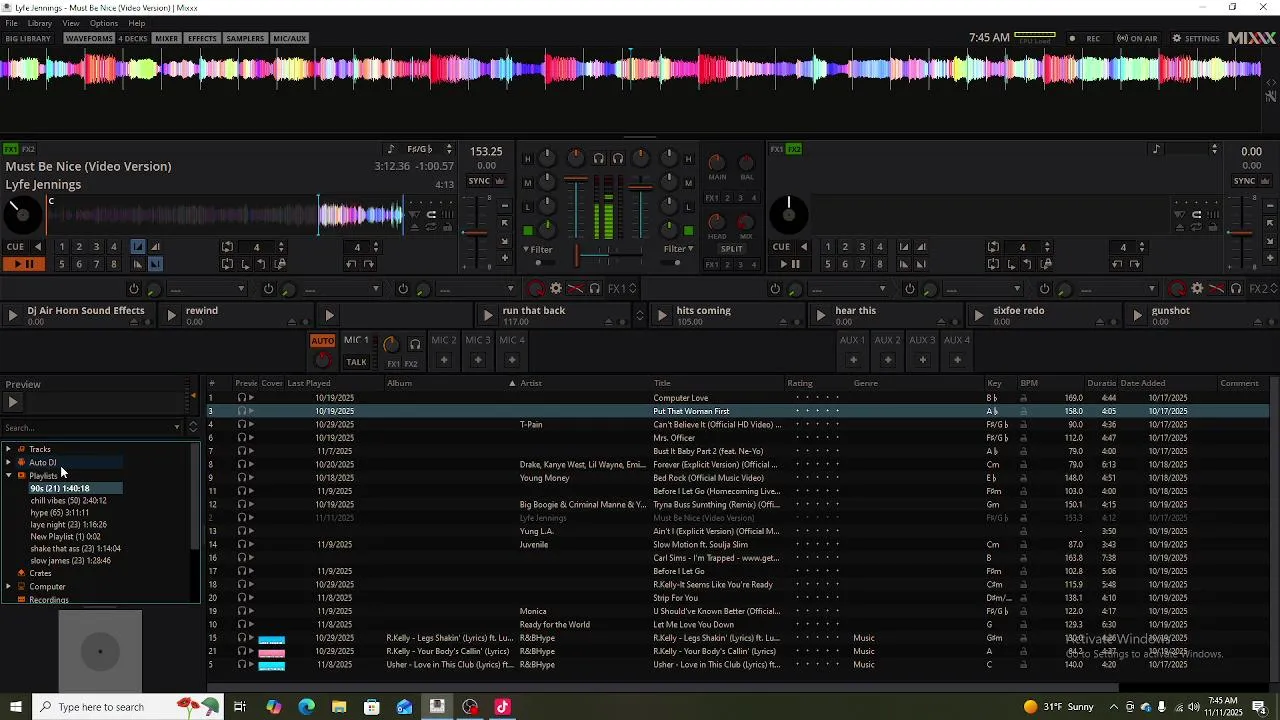
Task: Toggle the AUTO mic ducking button
Action: (x=322, y=341)
